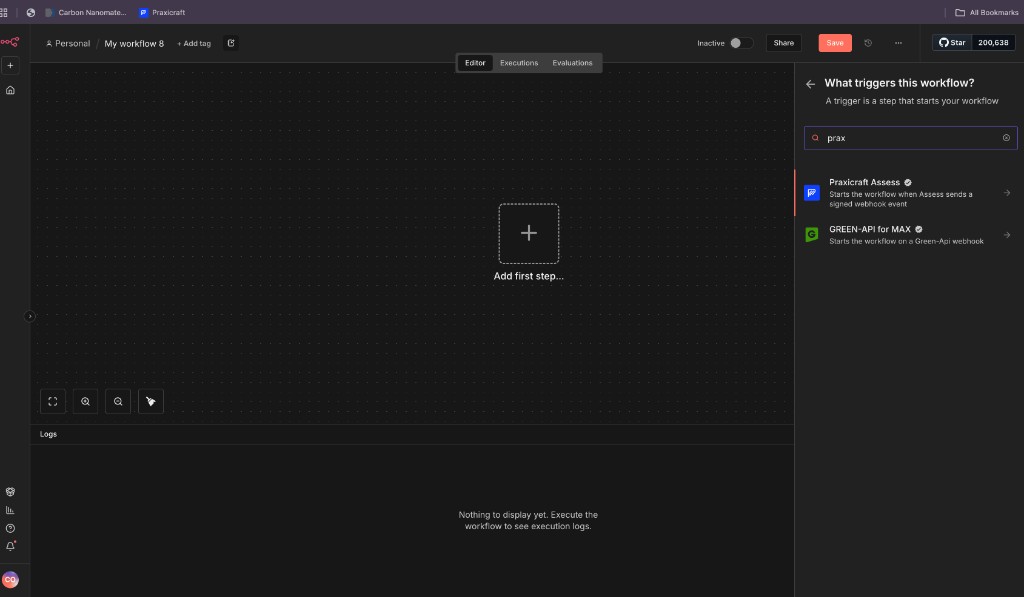This screenshot has width=1024, height=597.
Task: Click the Share button
Action: tap(784, 43)
